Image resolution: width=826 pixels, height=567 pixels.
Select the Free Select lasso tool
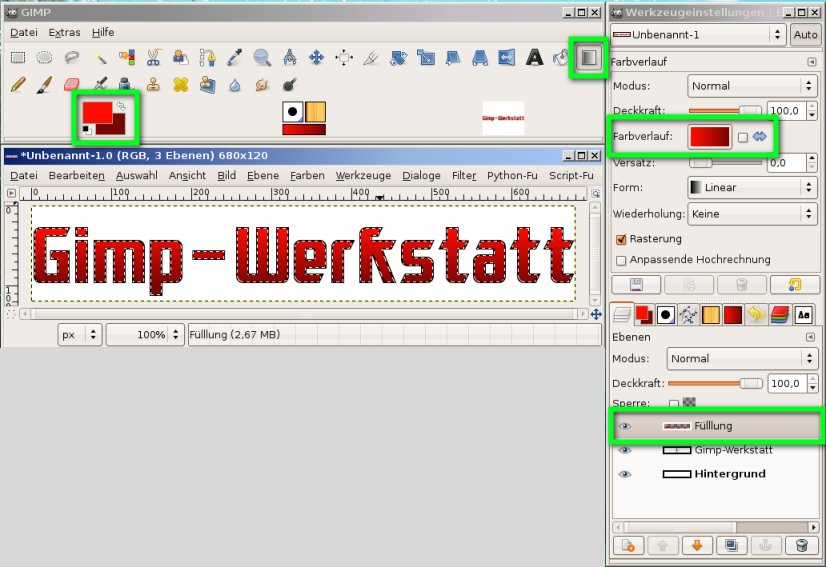click(x=72, y=57)
